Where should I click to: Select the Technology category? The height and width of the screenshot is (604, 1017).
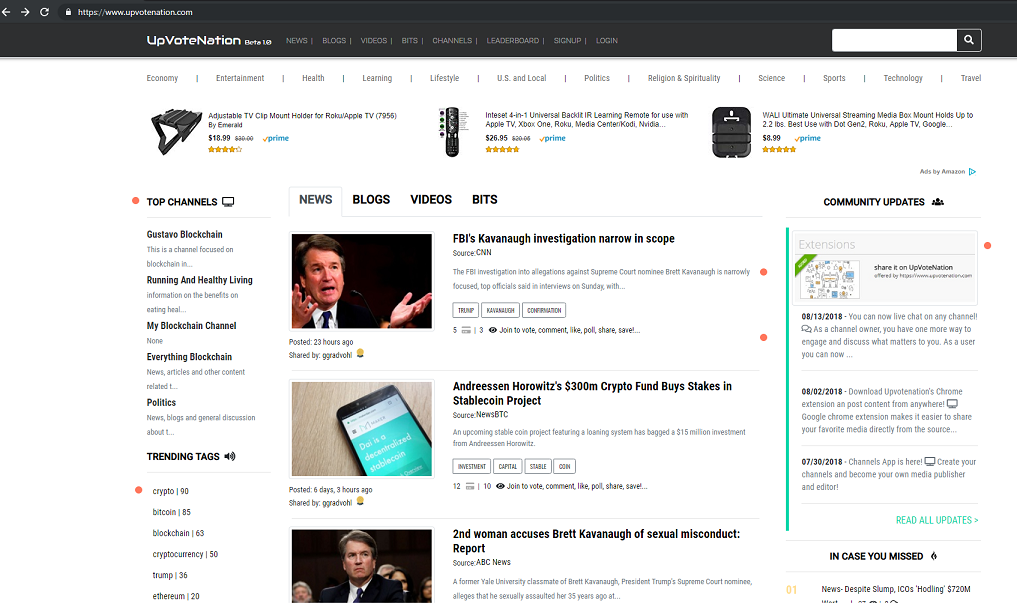[x=902, y=78]
